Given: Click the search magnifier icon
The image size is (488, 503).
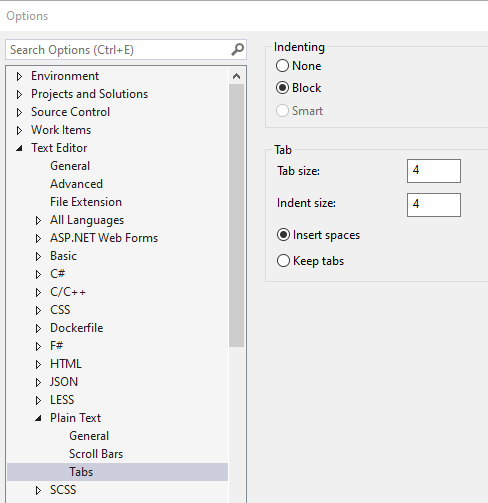Looking at the screenshot, I should coord(237,50).
